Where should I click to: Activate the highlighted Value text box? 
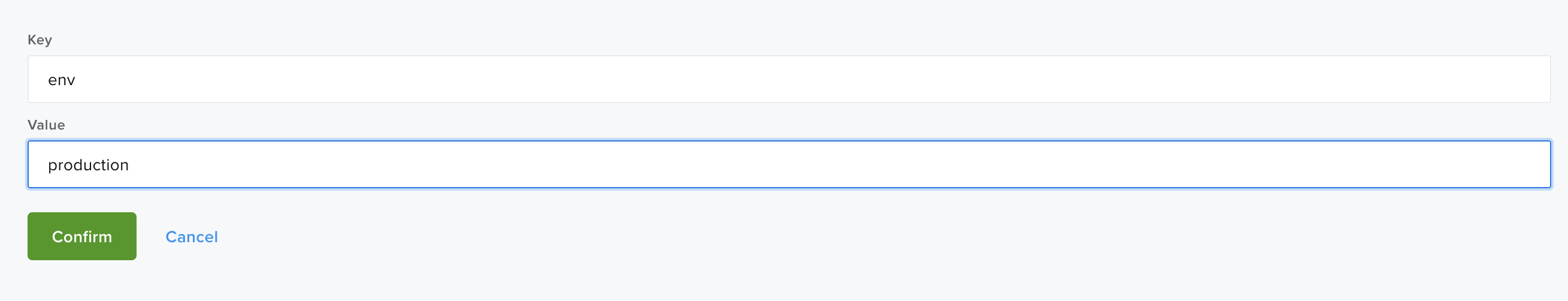click(788, 164)
